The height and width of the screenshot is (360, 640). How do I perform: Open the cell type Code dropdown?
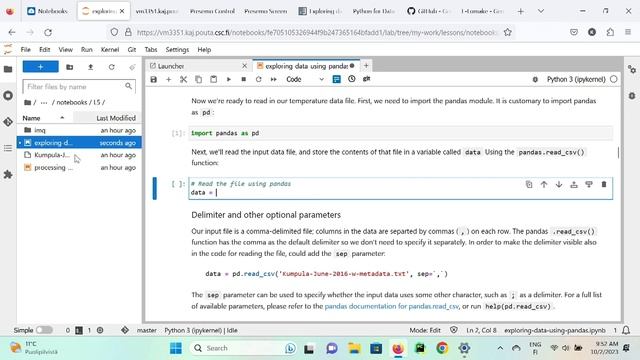click(x=304, y=79)
